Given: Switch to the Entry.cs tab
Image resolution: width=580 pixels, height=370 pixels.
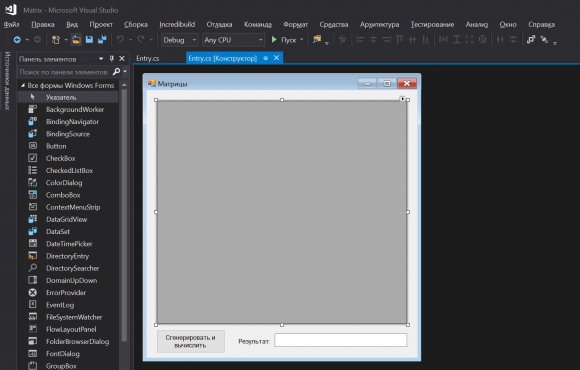Looking at the screenshot, I should 148,58.
